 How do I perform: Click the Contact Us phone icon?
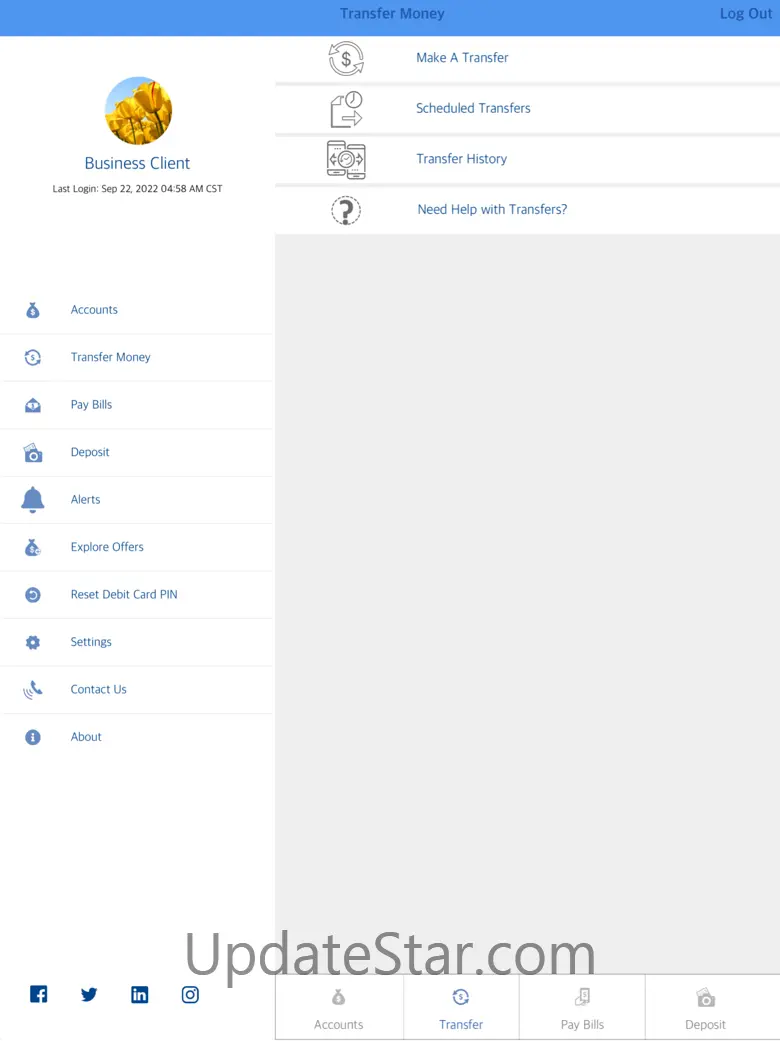pyautogui.click(x=33, y=690)
